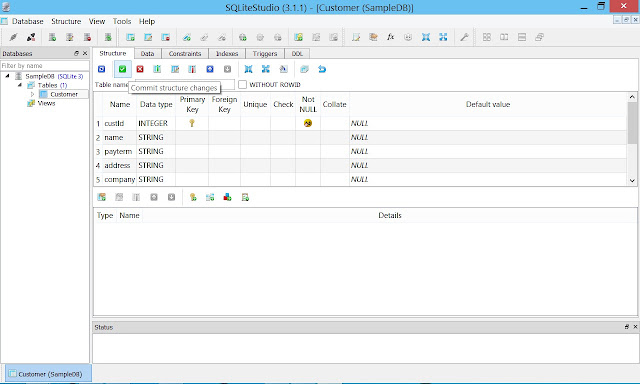Open the Tools menu

(122, 21)
